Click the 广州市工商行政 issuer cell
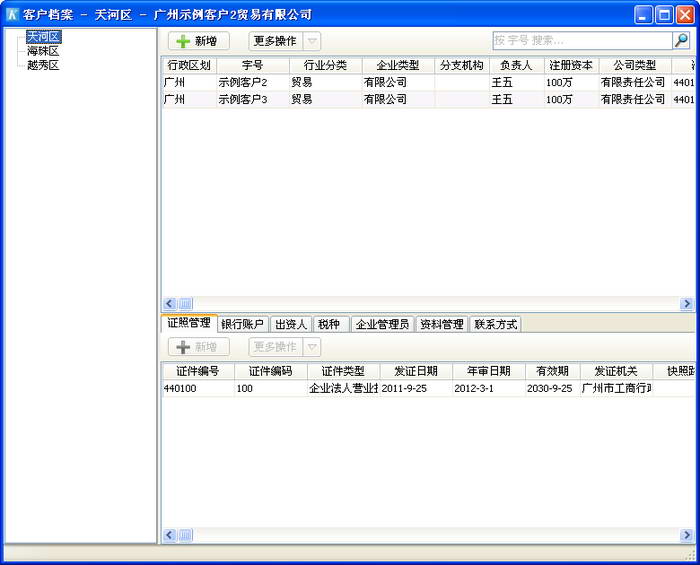This screenshot has width=700, height=565. (x=616, y=388)
